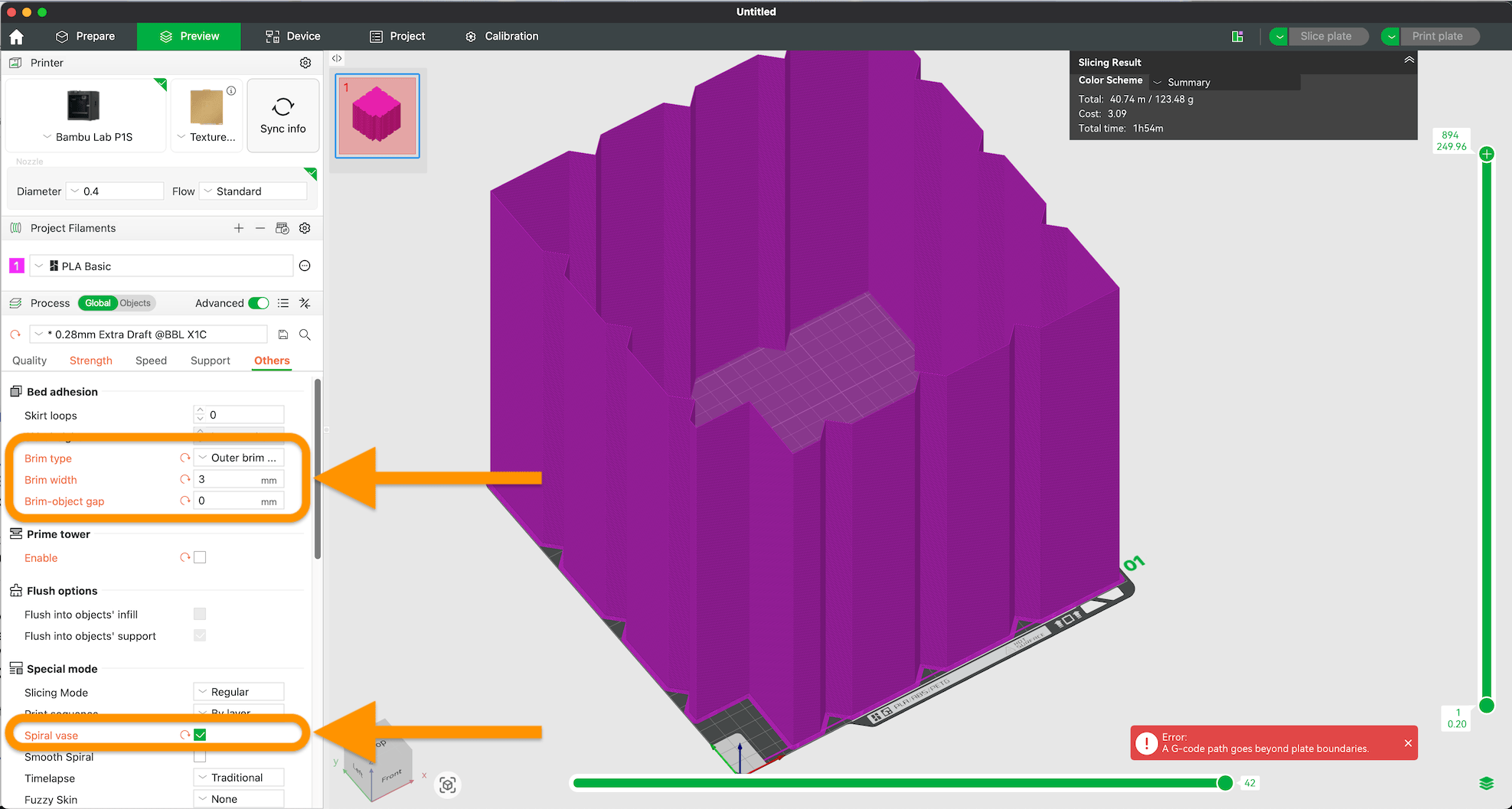Click the horizontal move progress slider handle
The width and height of the screenshot is (1512, 809).
click(1225, 782)
